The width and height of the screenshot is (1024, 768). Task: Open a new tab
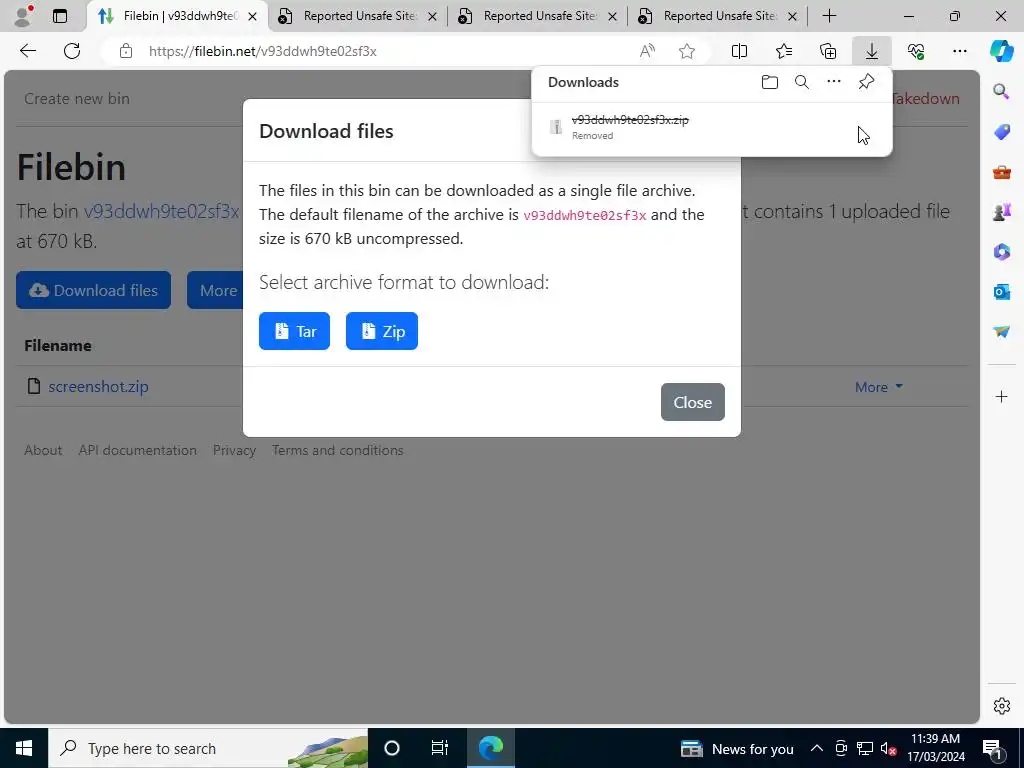click(829, 16)
